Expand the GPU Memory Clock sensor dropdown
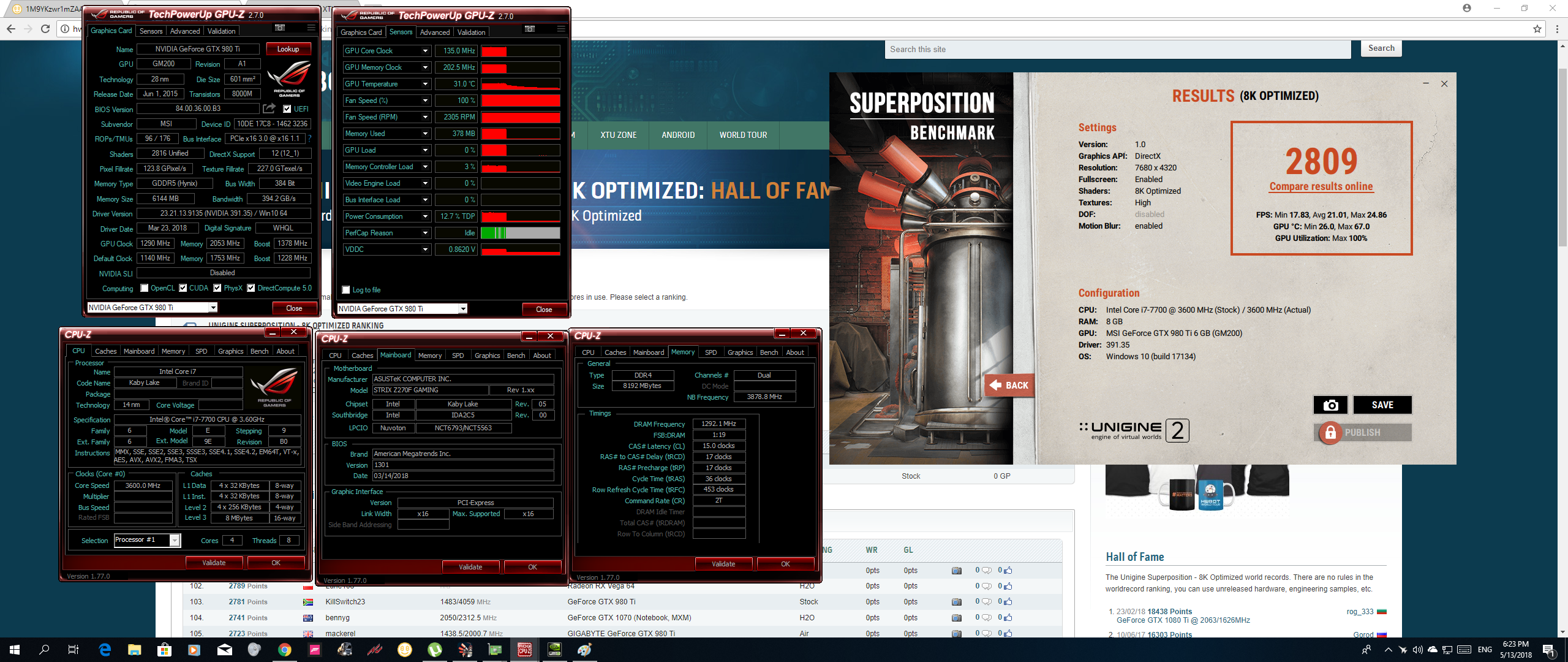 click(425, 67)
